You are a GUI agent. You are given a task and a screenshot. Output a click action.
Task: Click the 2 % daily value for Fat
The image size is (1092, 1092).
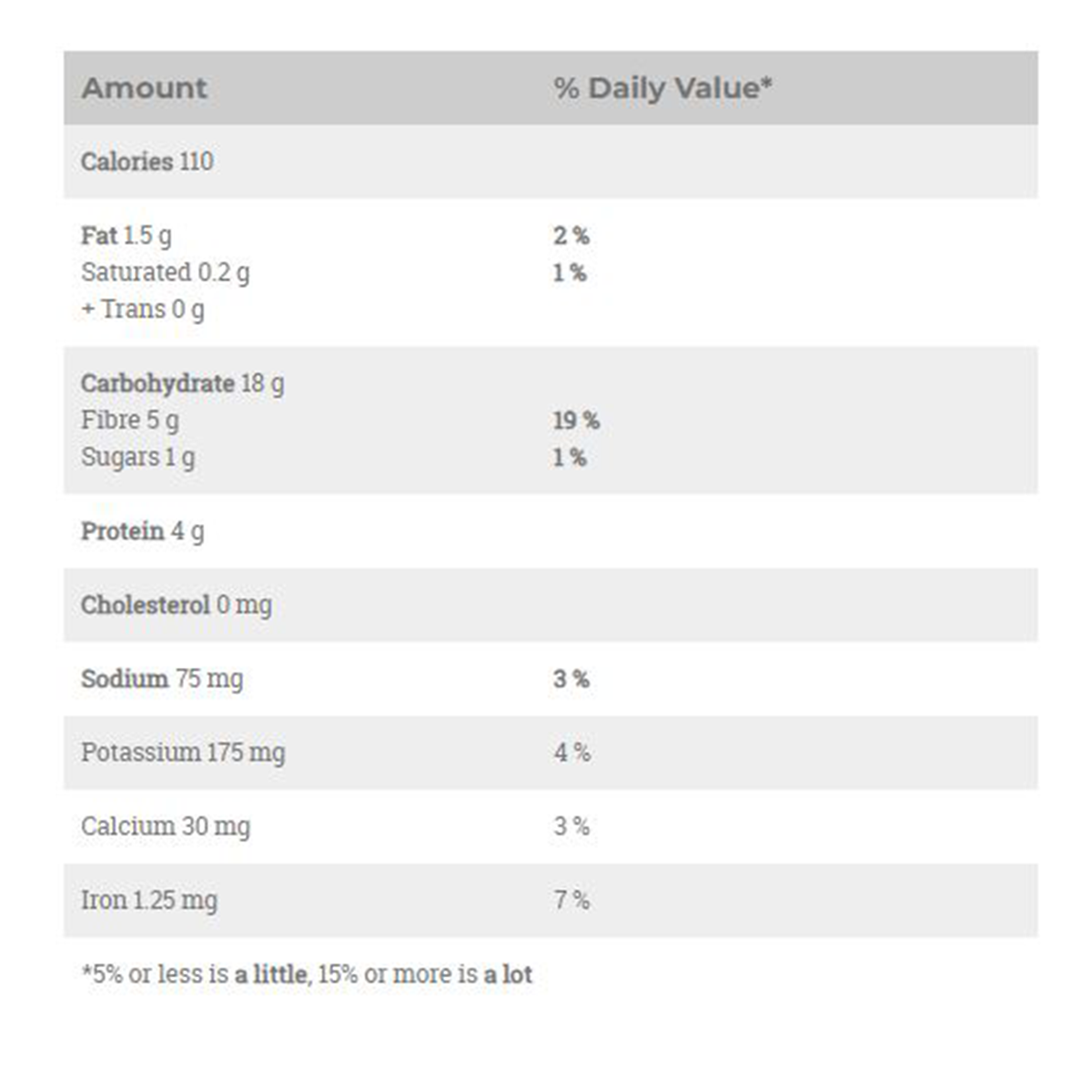571,236
